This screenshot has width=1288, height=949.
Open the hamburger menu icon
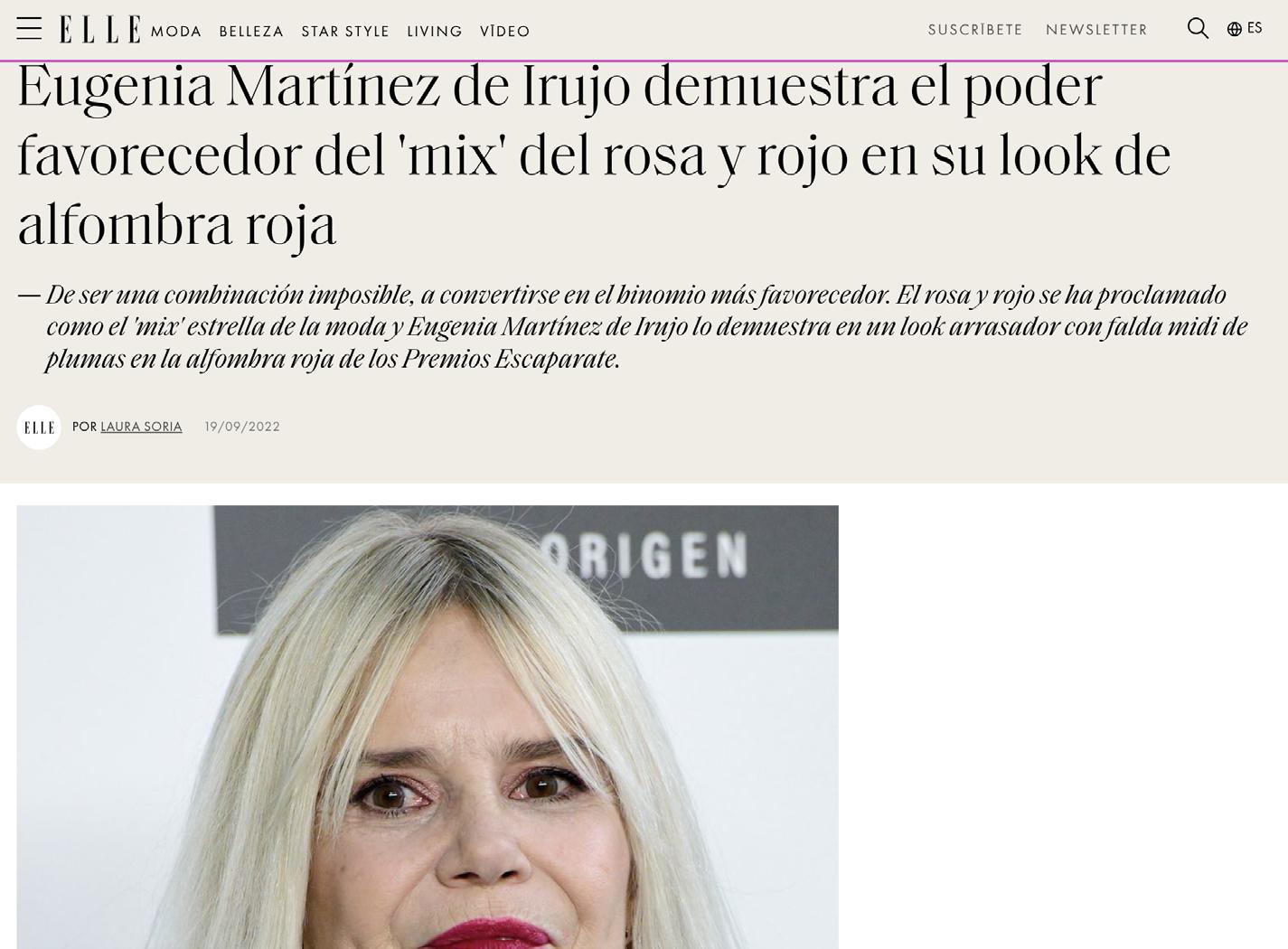point(29,29)
